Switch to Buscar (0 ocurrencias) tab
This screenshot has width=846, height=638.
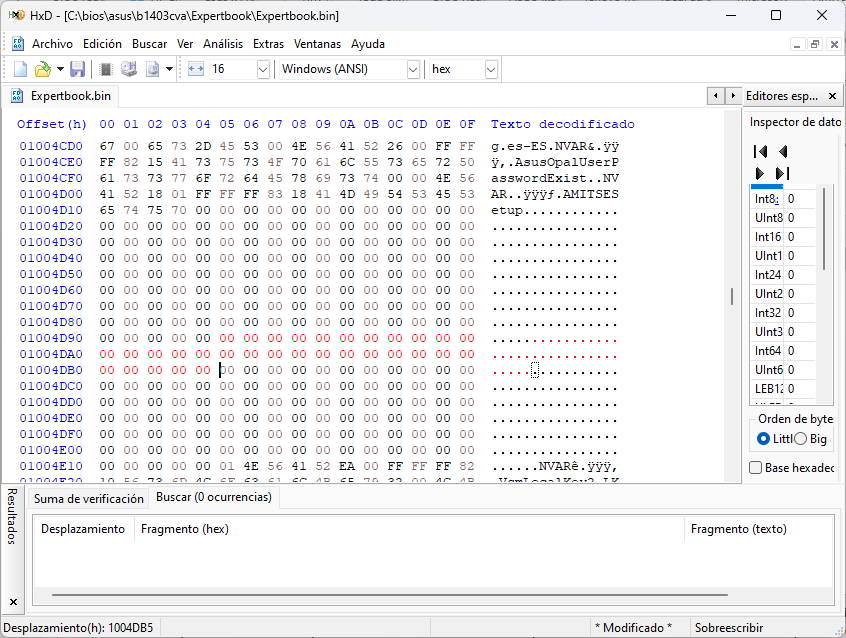[x=214, y=497]
